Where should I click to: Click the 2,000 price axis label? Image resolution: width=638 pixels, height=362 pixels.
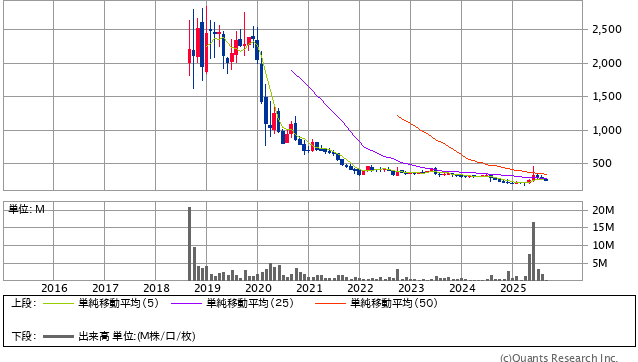pos(607,63)
